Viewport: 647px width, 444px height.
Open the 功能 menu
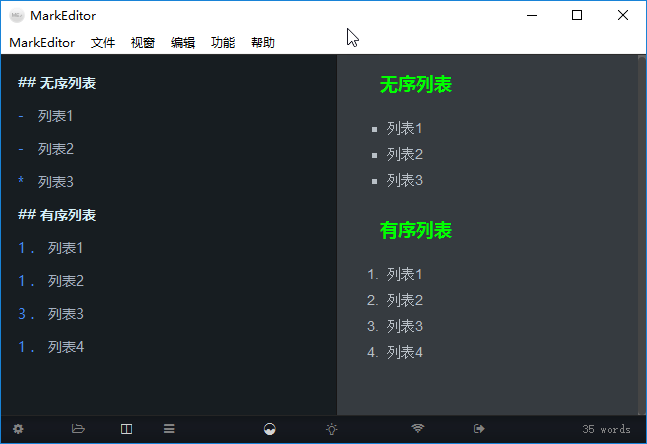(x=223, y=43)
